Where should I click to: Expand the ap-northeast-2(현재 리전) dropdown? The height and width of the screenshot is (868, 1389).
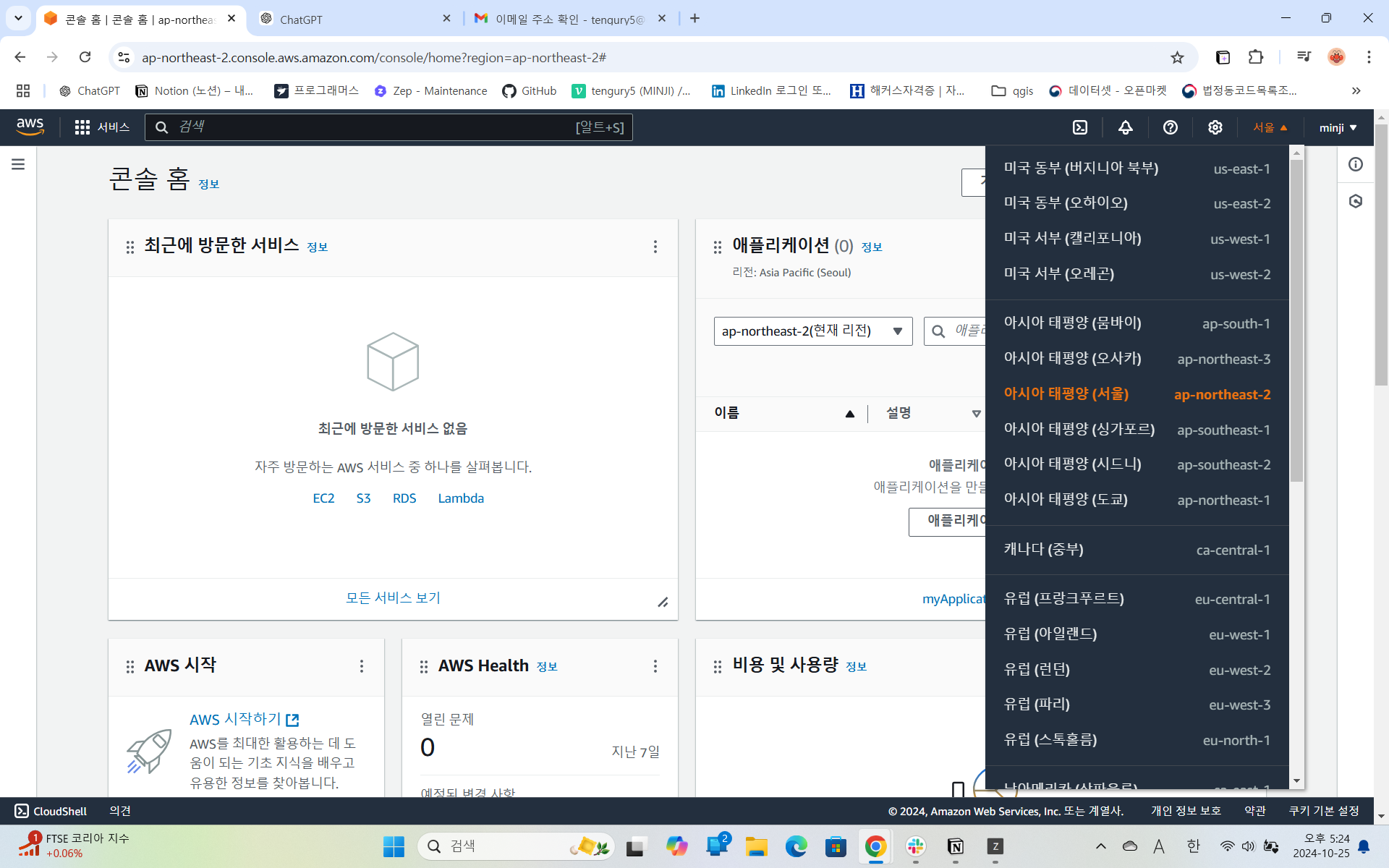pyautogui.click(x=813, y=331)
